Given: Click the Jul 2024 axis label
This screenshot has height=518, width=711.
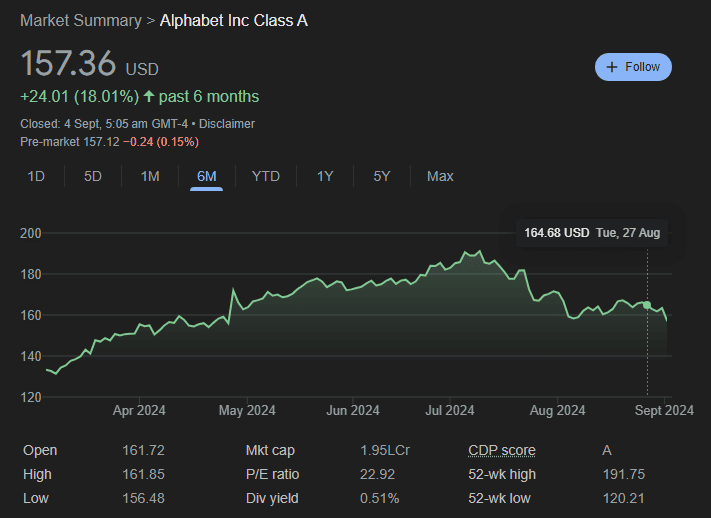Looking at the screenshot, I should pos(449,410).
